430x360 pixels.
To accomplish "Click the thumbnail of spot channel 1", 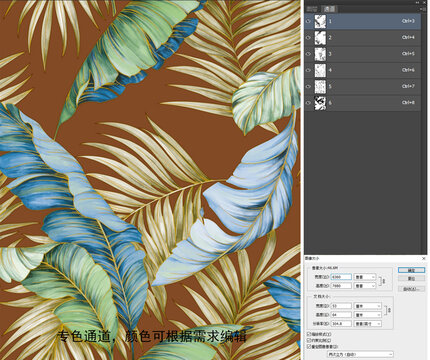I will pyautogui.click(x=320, y=21).
